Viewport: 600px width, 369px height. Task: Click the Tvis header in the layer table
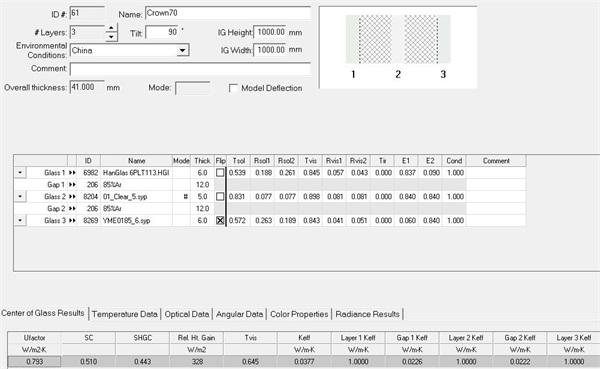pyautogui.click(x=310, y=161)
